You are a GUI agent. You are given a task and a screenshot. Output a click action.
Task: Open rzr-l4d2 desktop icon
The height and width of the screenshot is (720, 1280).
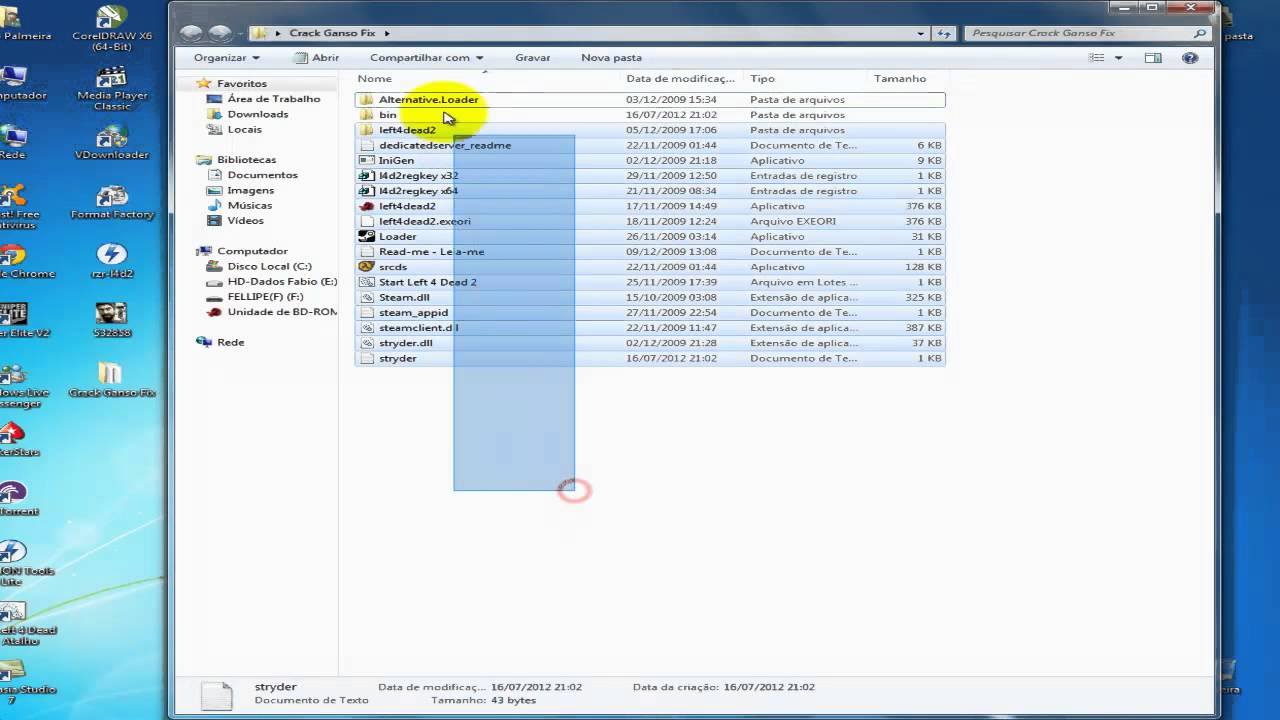112,261
